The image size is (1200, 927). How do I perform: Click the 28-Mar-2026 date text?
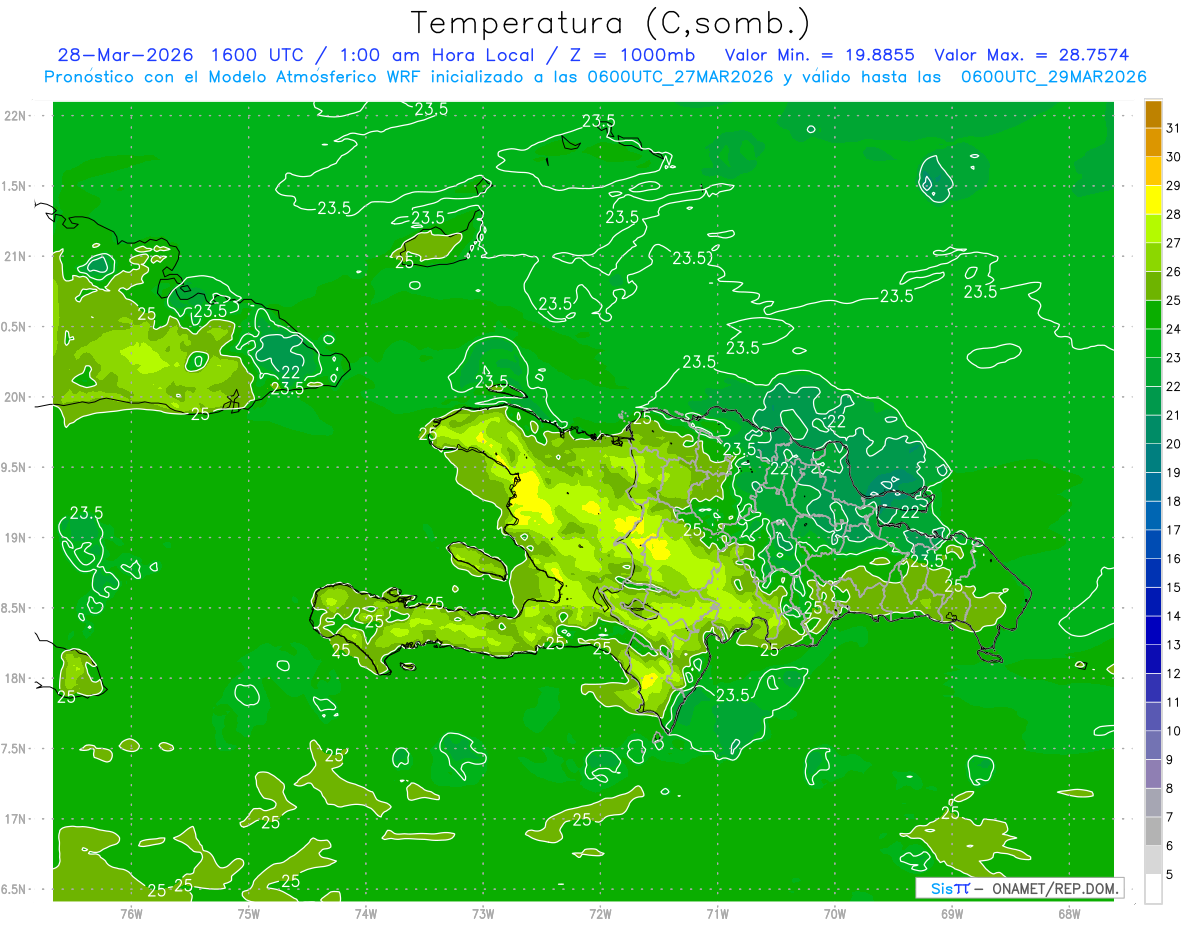[x=125, y=55]
